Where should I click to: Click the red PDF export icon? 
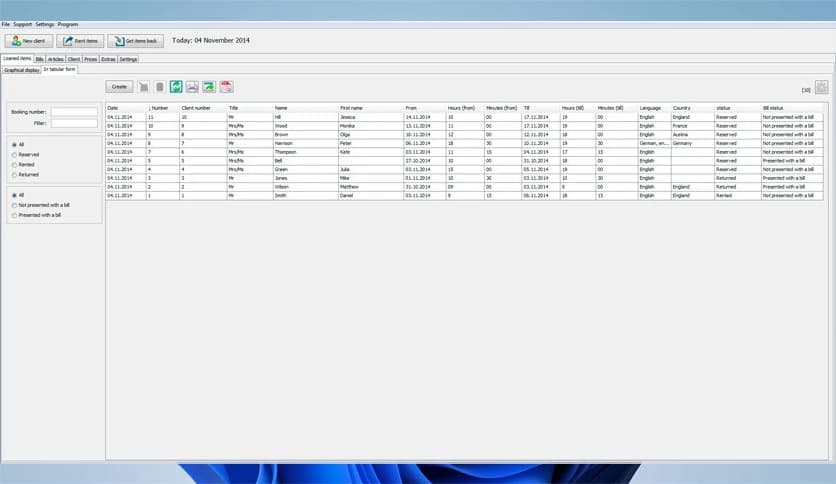coord(227,87)
